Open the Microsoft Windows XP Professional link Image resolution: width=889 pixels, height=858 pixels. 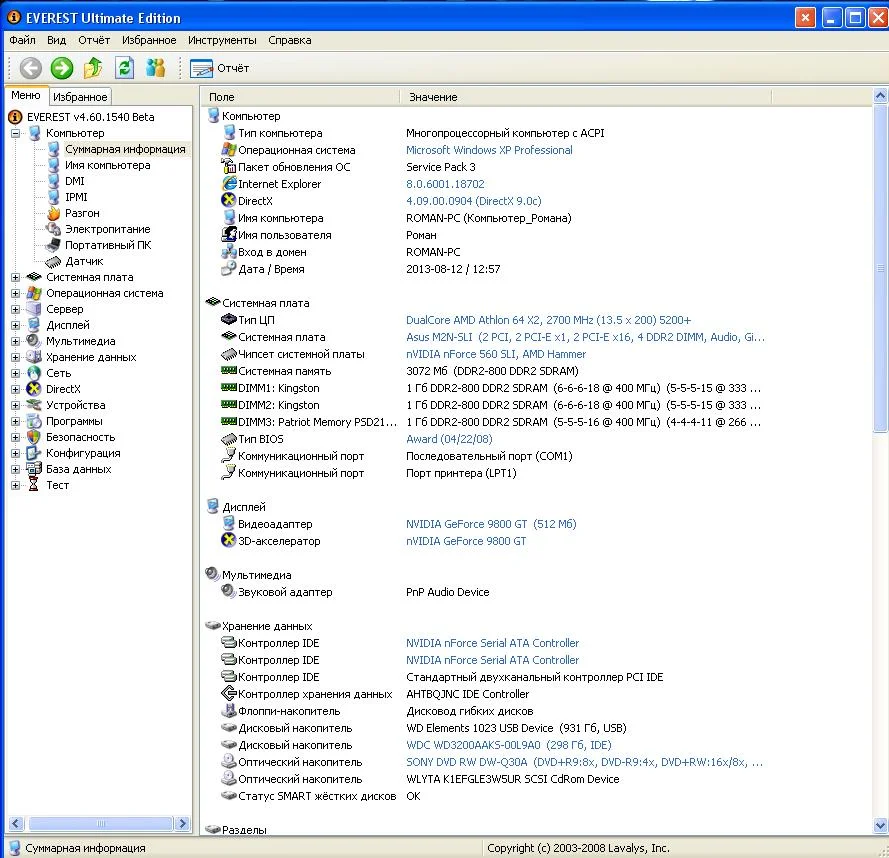click(489, 150)
